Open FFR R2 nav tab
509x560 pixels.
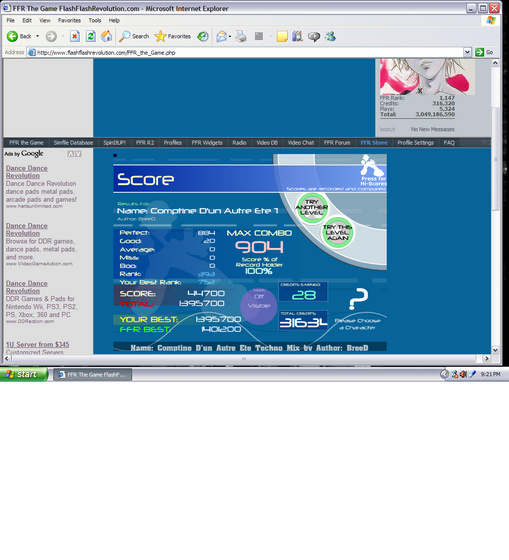[145, 142]
